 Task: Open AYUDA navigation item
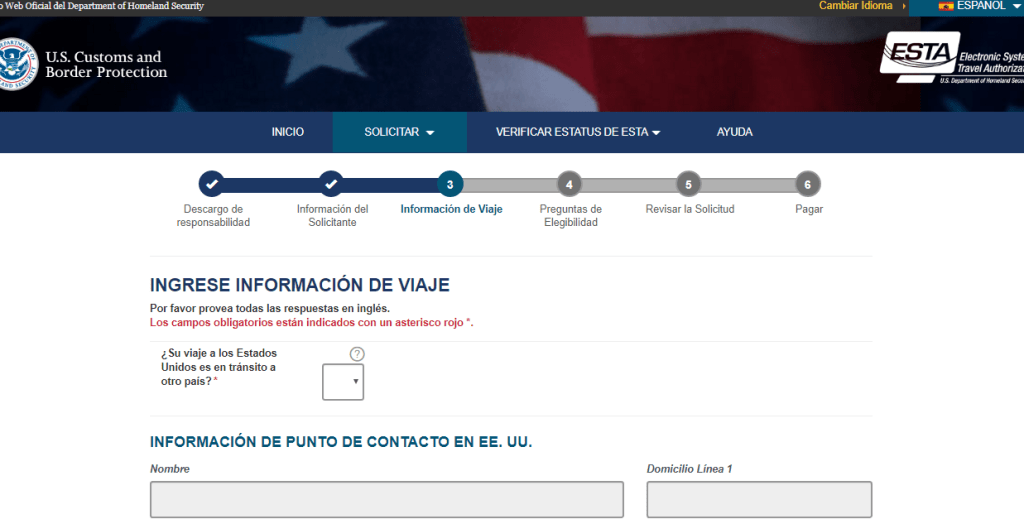(734, 132)
